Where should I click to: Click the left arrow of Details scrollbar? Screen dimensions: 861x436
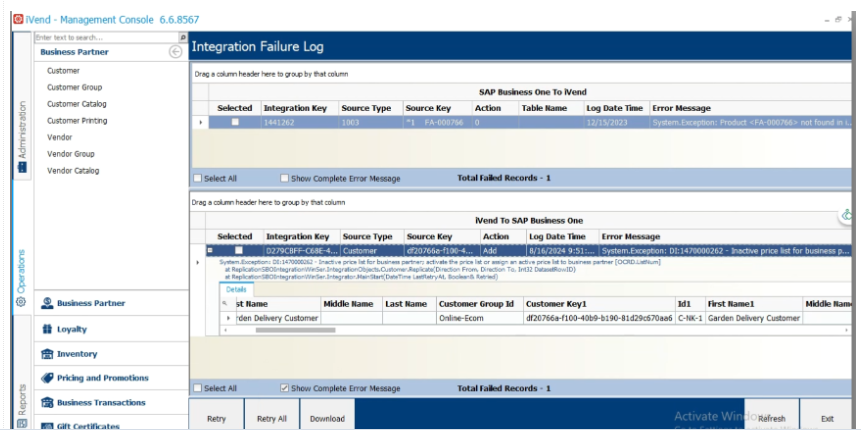[225, 330]
